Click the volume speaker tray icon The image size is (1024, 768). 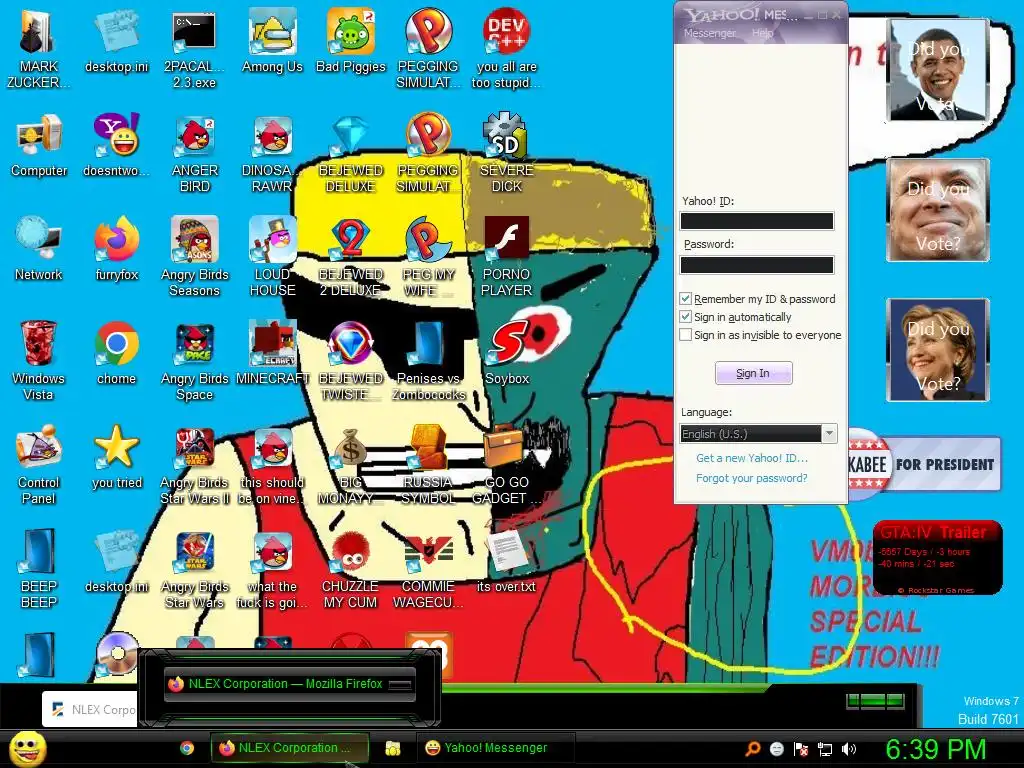point(848,749)
